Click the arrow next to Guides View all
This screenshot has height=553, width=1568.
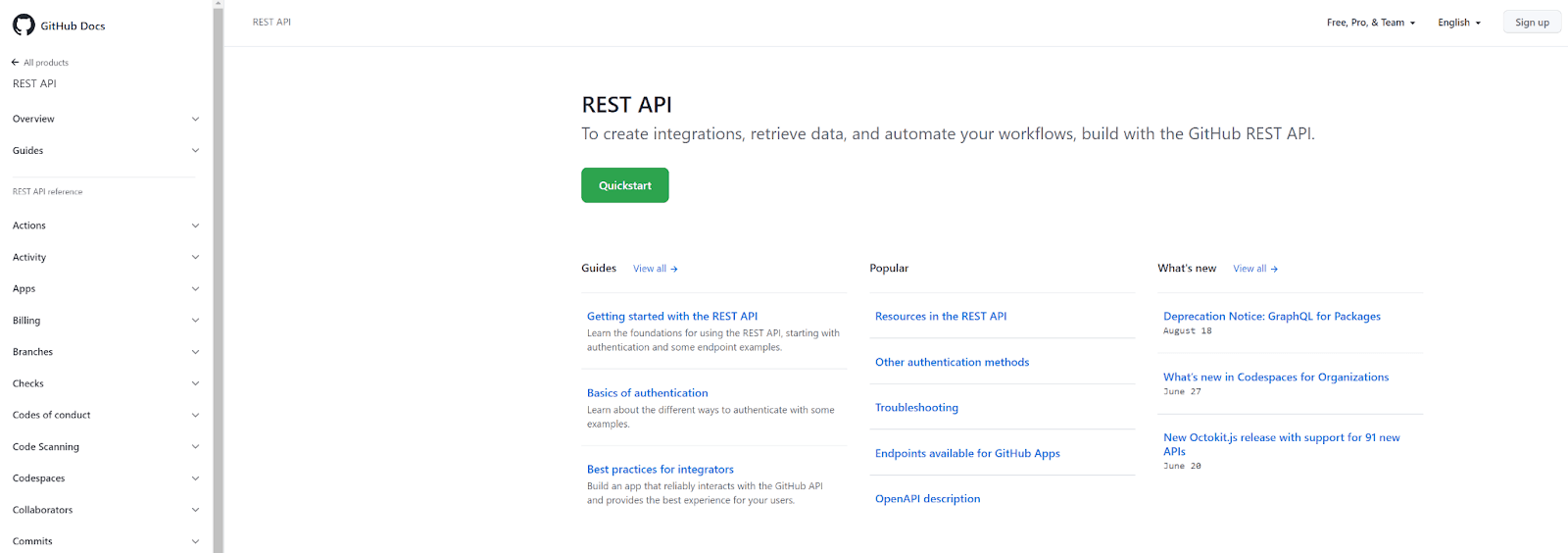[674, 269]
